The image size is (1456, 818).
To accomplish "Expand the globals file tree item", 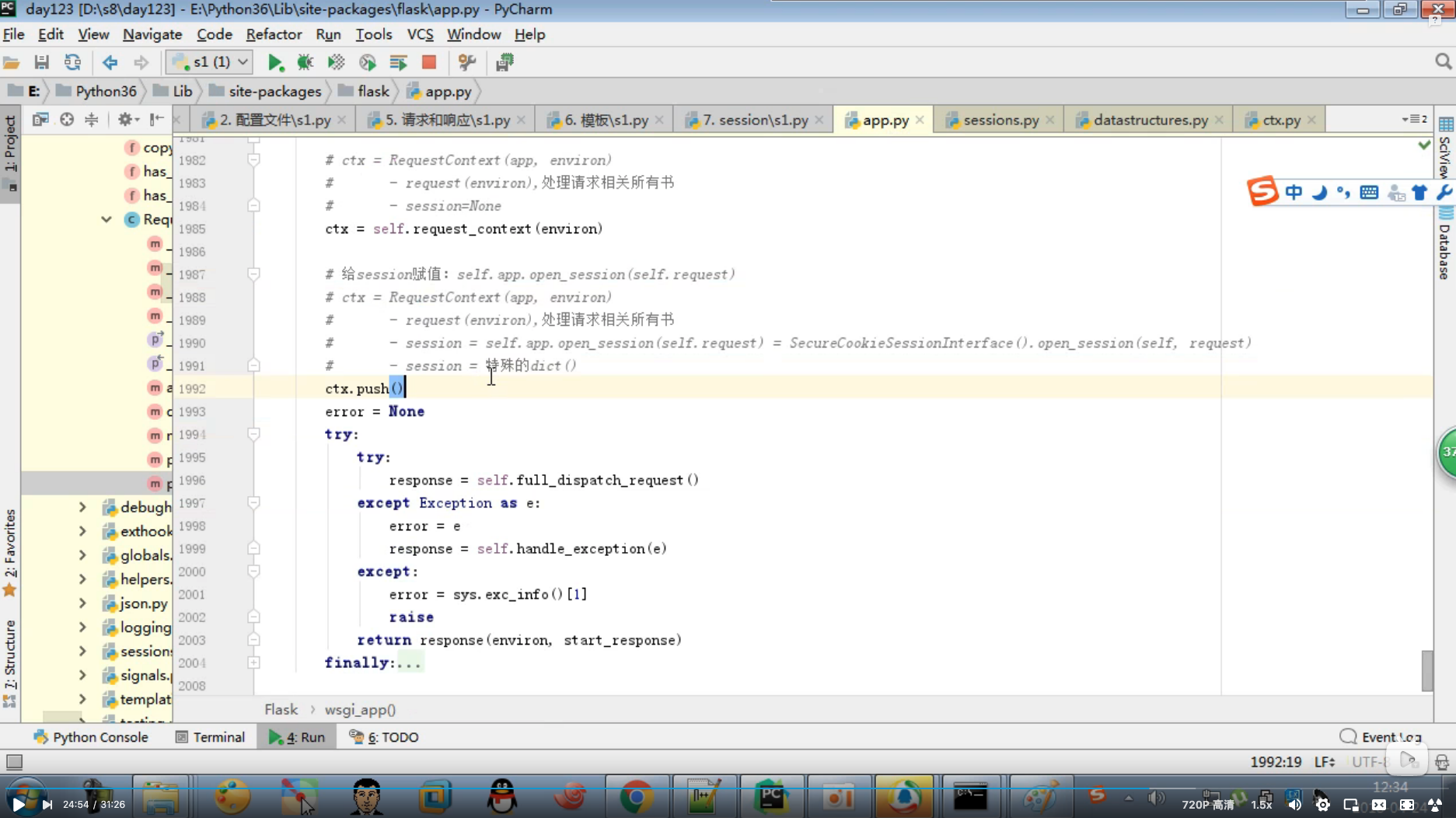I will [x=82, y=555].
